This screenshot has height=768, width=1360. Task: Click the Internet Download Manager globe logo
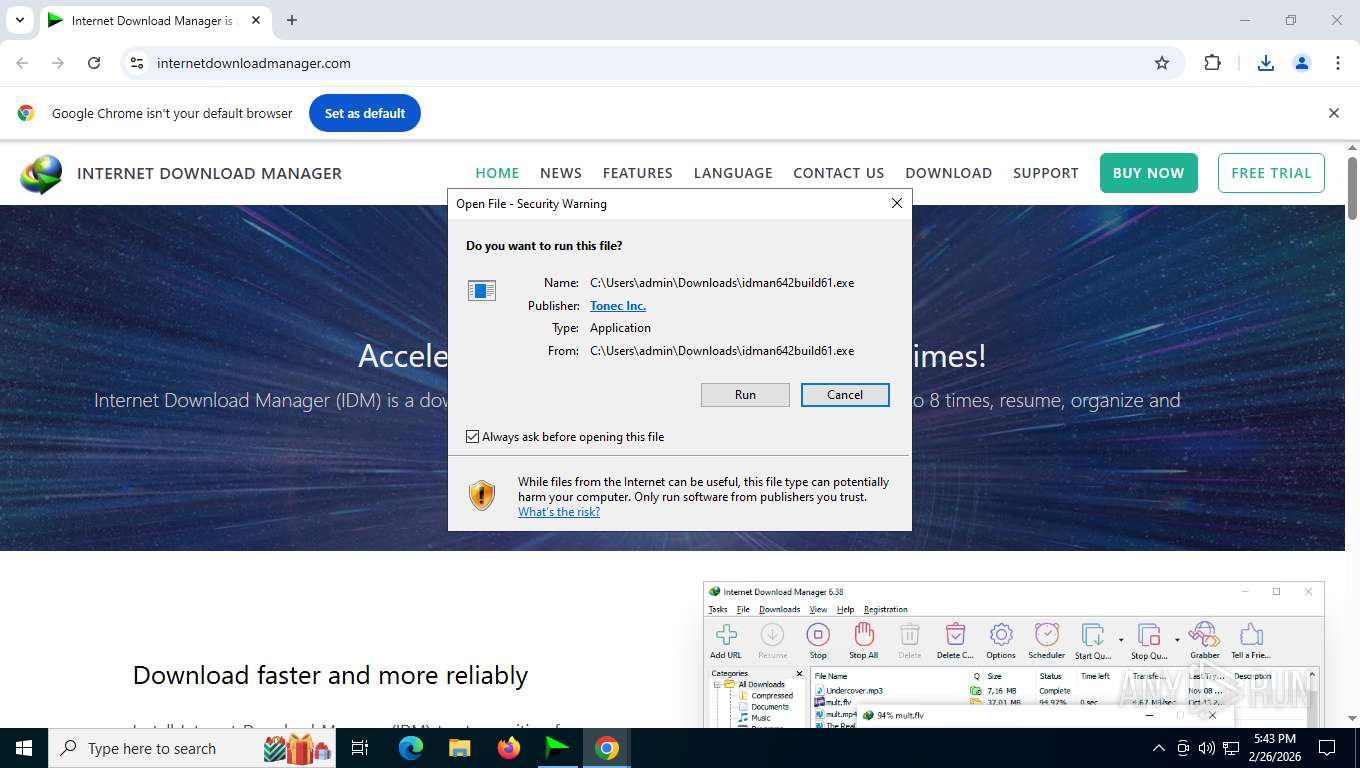coord(41,174)
